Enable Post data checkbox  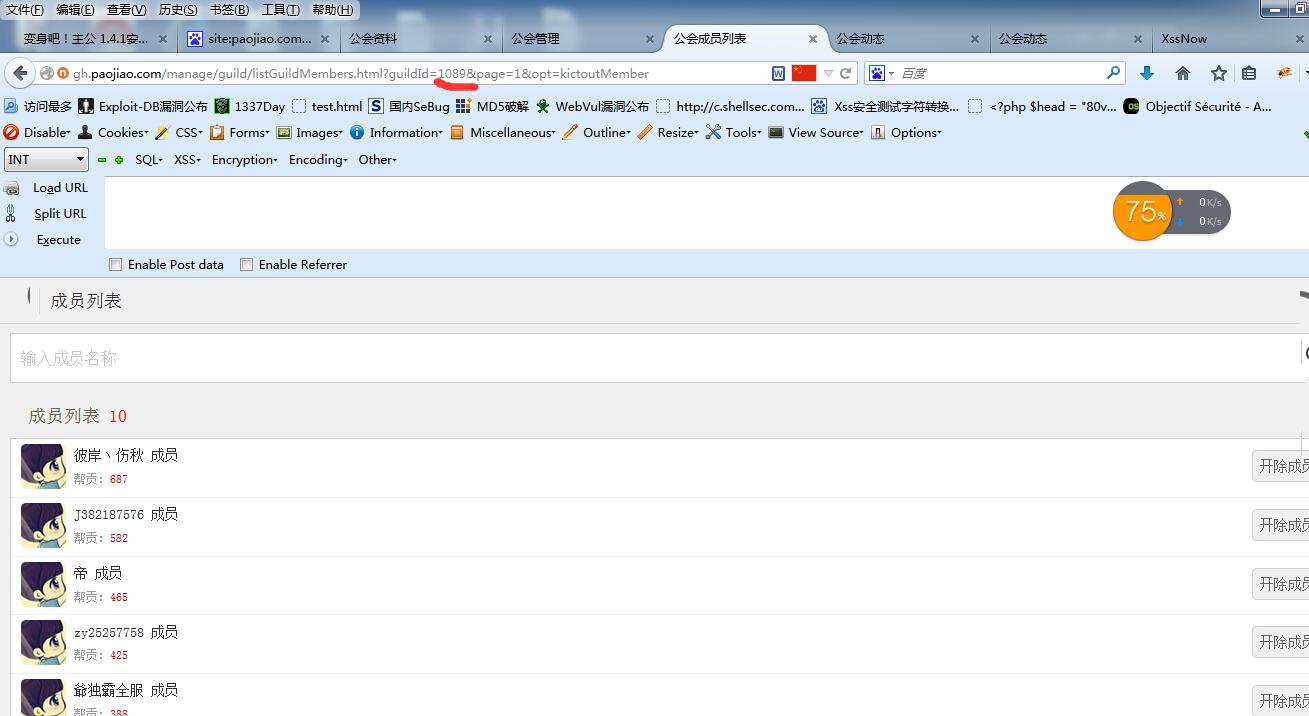(115, 265)
